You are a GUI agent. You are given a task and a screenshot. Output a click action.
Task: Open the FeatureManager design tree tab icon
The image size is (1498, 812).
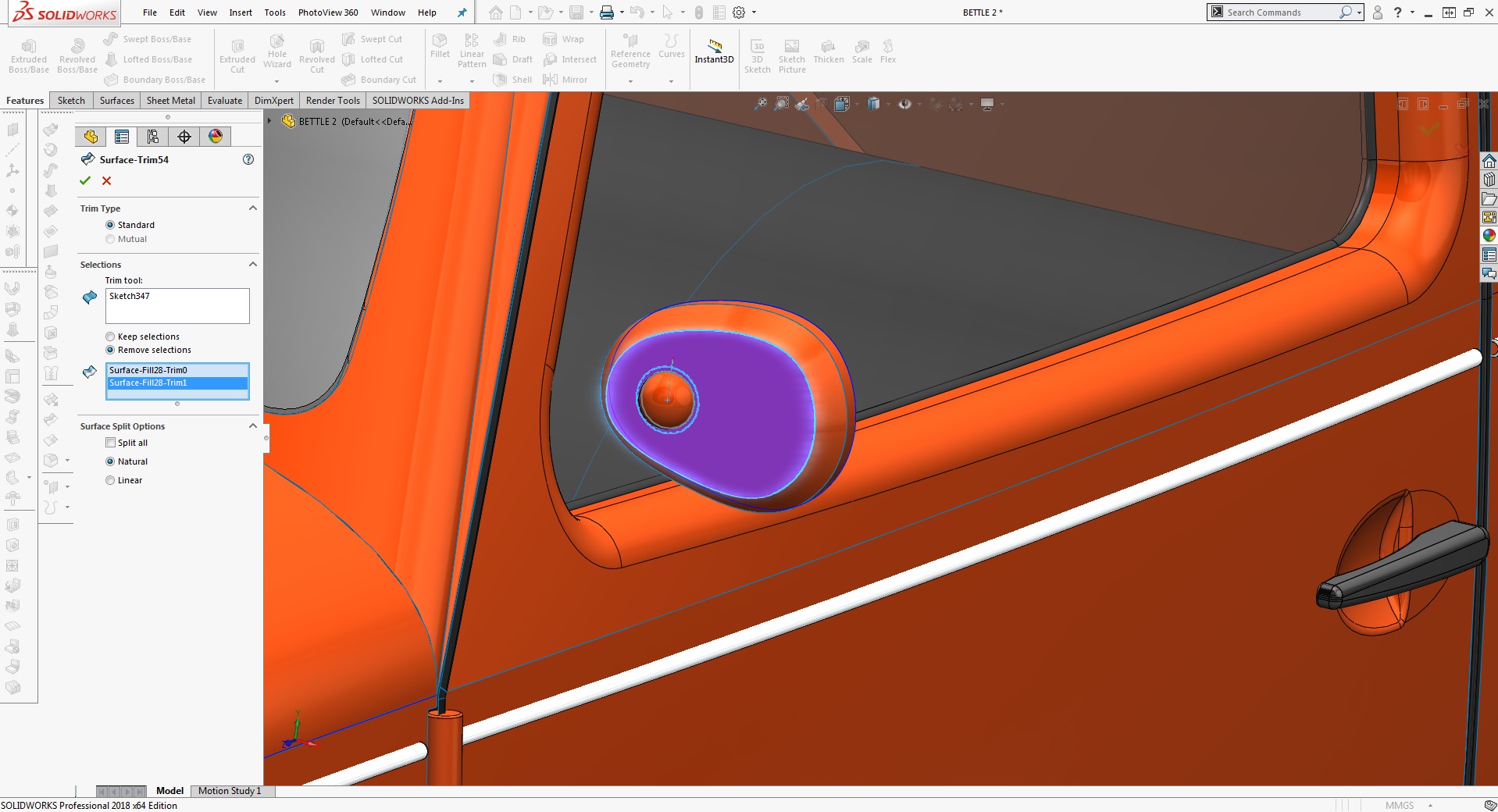pyautogui.click(x=91, y=137)
